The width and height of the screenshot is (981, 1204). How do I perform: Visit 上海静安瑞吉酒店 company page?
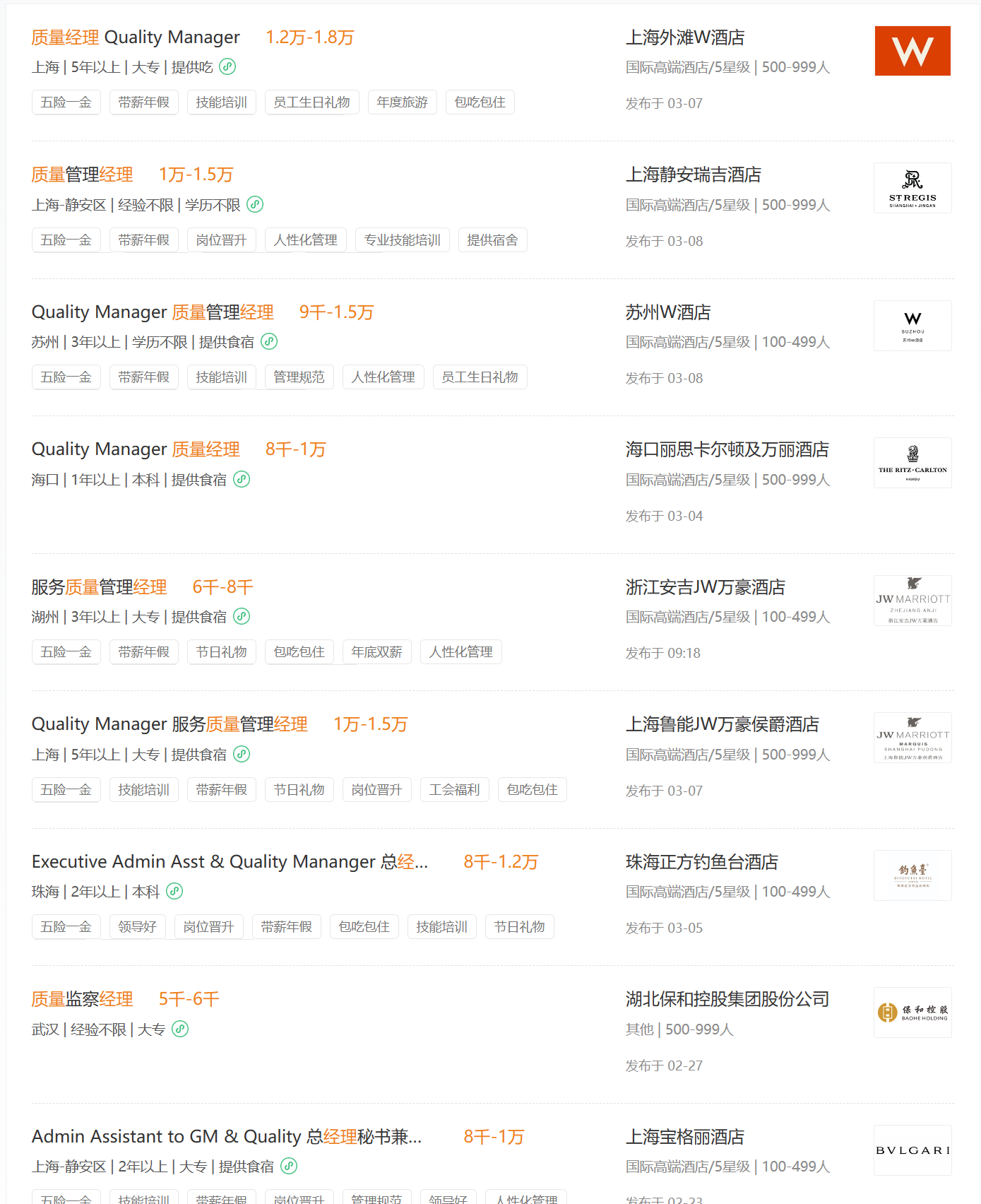point(693,175)
